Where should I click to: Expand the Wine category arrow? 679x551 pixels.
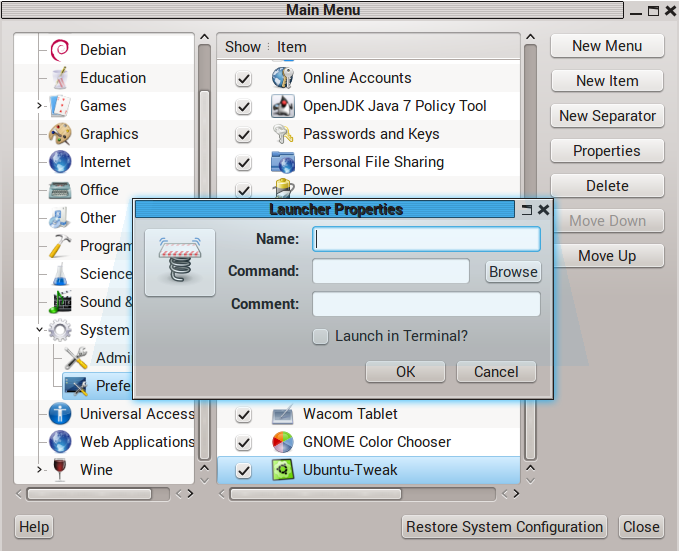click(39, 470)
